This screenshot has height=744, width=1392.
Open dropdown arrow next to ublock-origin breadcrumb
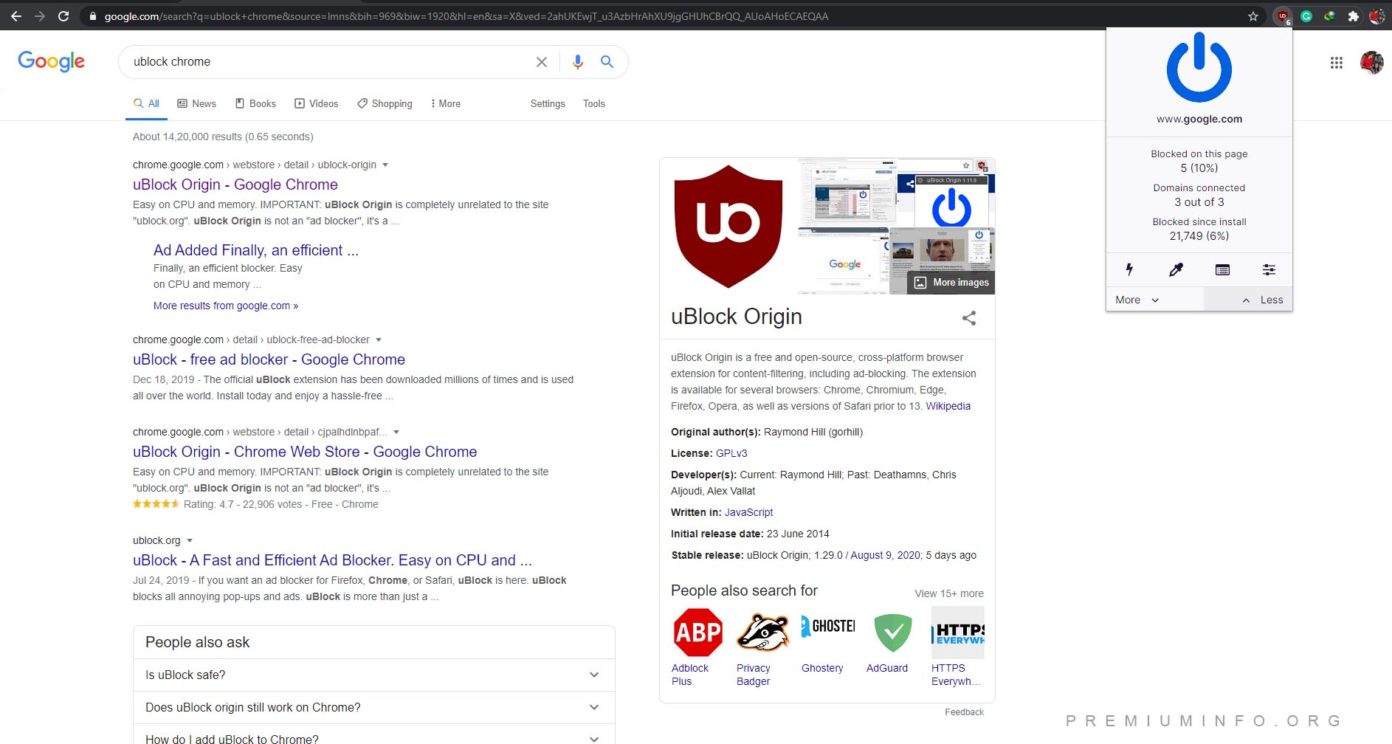tap(385, 165)
